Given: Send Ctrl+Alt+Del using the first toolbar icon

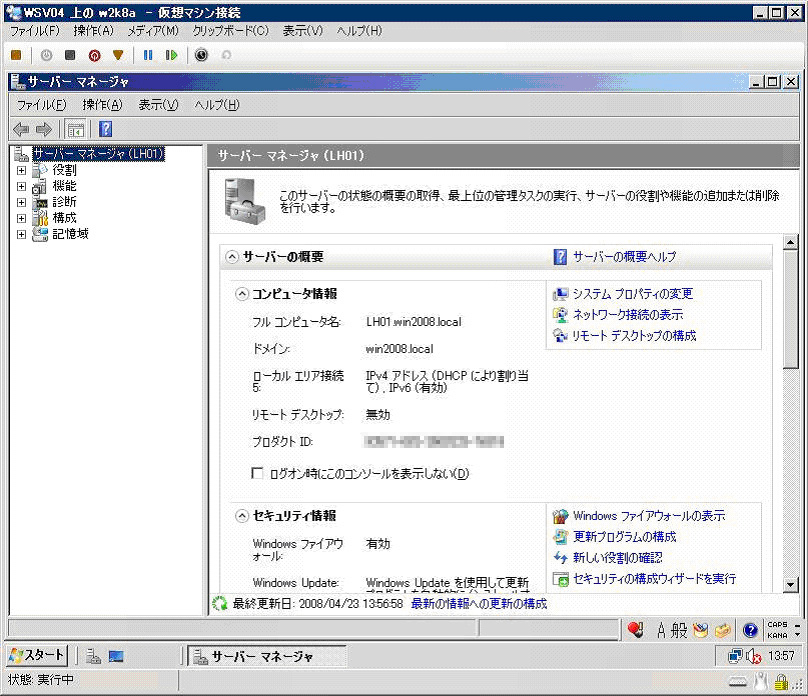Looking at the screenshot, I should pos(15,55).
